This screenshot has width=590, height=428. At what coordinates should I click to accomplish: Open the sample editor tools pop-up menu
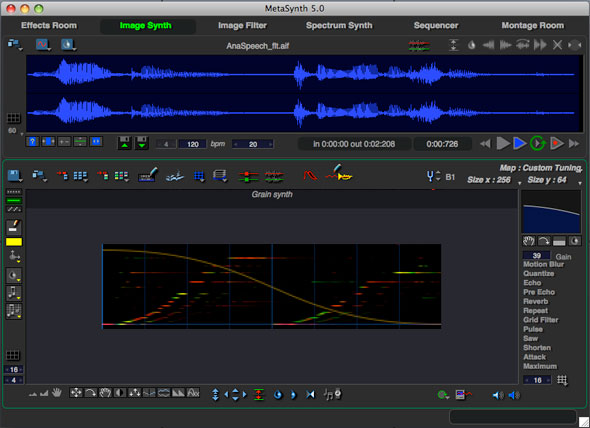[x=68, y=44]
